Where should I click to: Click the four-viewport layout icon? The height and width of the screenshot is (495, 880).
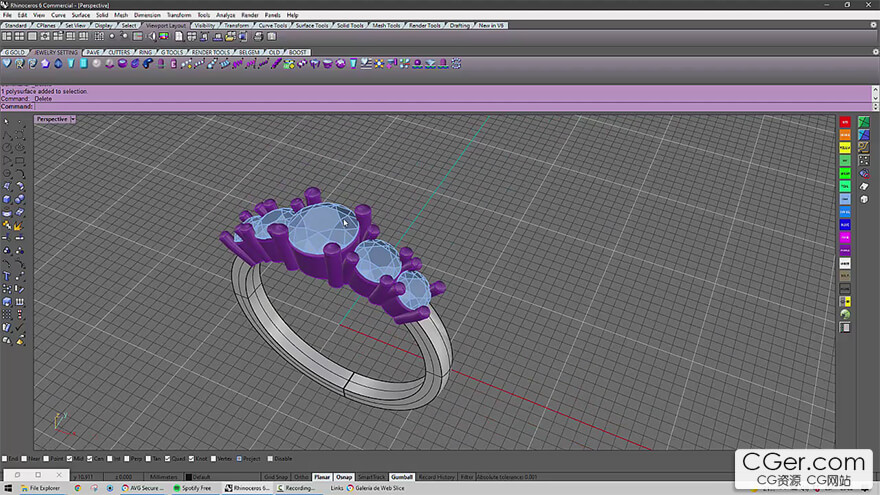tap(20, 36)
